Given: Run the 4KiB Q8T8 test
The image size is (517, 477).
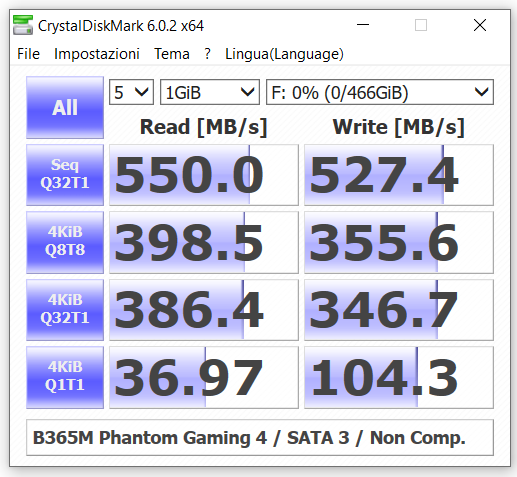Looking at the screenshot, I should point(65,242).
